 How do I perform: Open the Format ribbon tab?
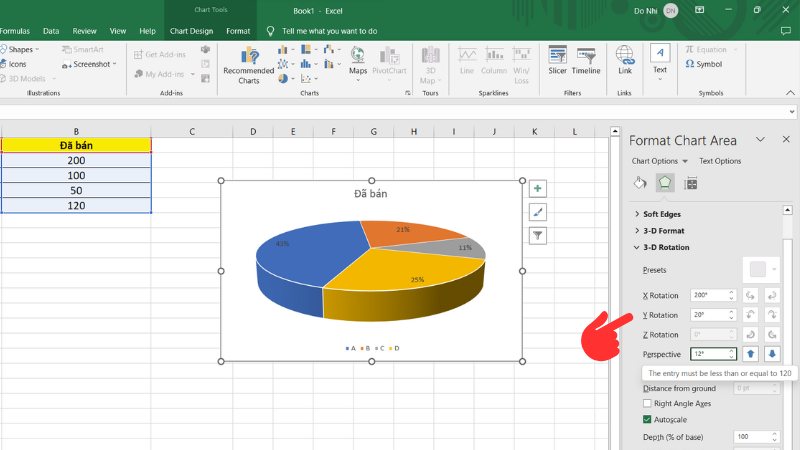coord(238,31)
